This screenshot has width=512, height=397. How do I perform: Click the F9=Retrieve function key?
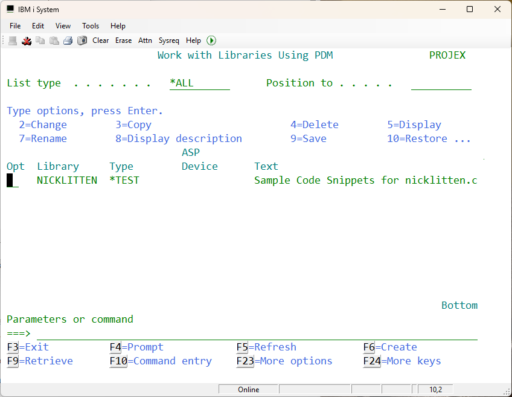click(x=40, y=361)
